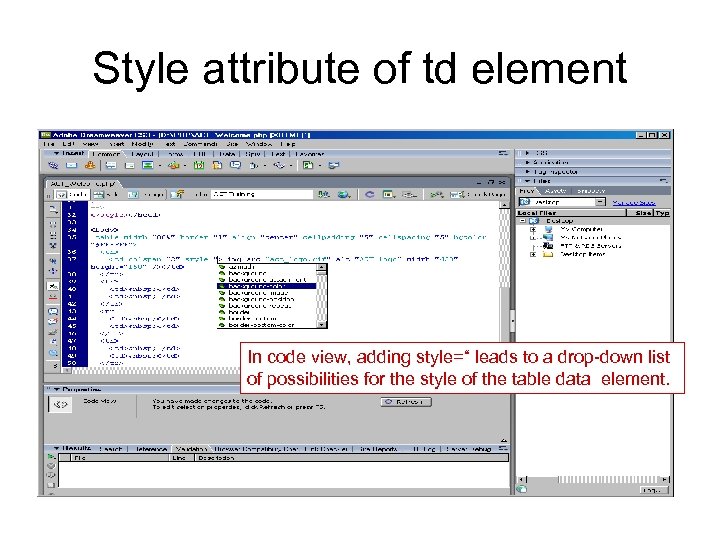Select the Common tab in Insert bar
This screenshot has height=540, width=720.
pyautogui.click(x=106, y=154)
